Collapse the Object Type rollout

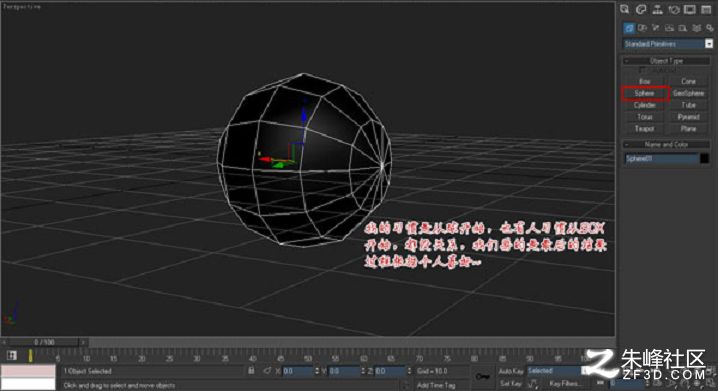tap(666, 61)
